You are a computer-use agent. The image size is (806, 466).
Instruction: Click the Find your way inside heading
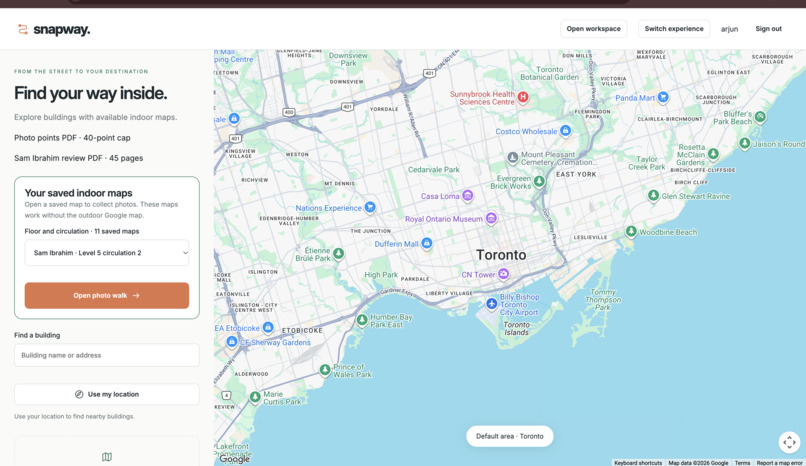90,93
